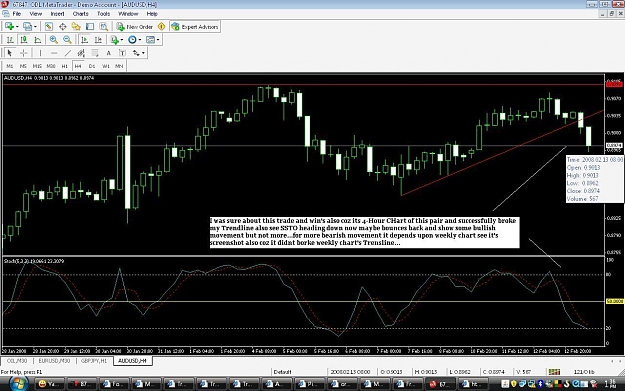
Task: Expand the Arrows tool dropdown arrow
Action: (x=143, y=53)
